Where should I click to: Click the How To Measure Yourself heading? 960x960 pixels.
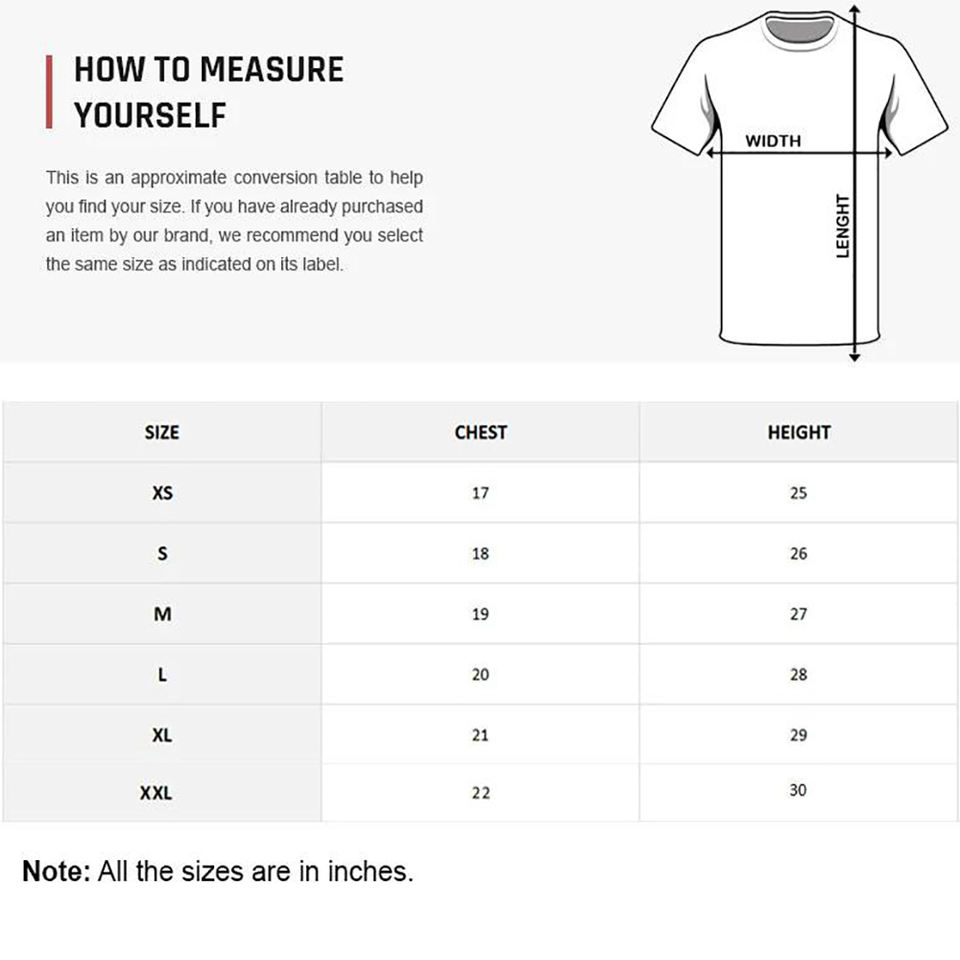tap(208, 92)
